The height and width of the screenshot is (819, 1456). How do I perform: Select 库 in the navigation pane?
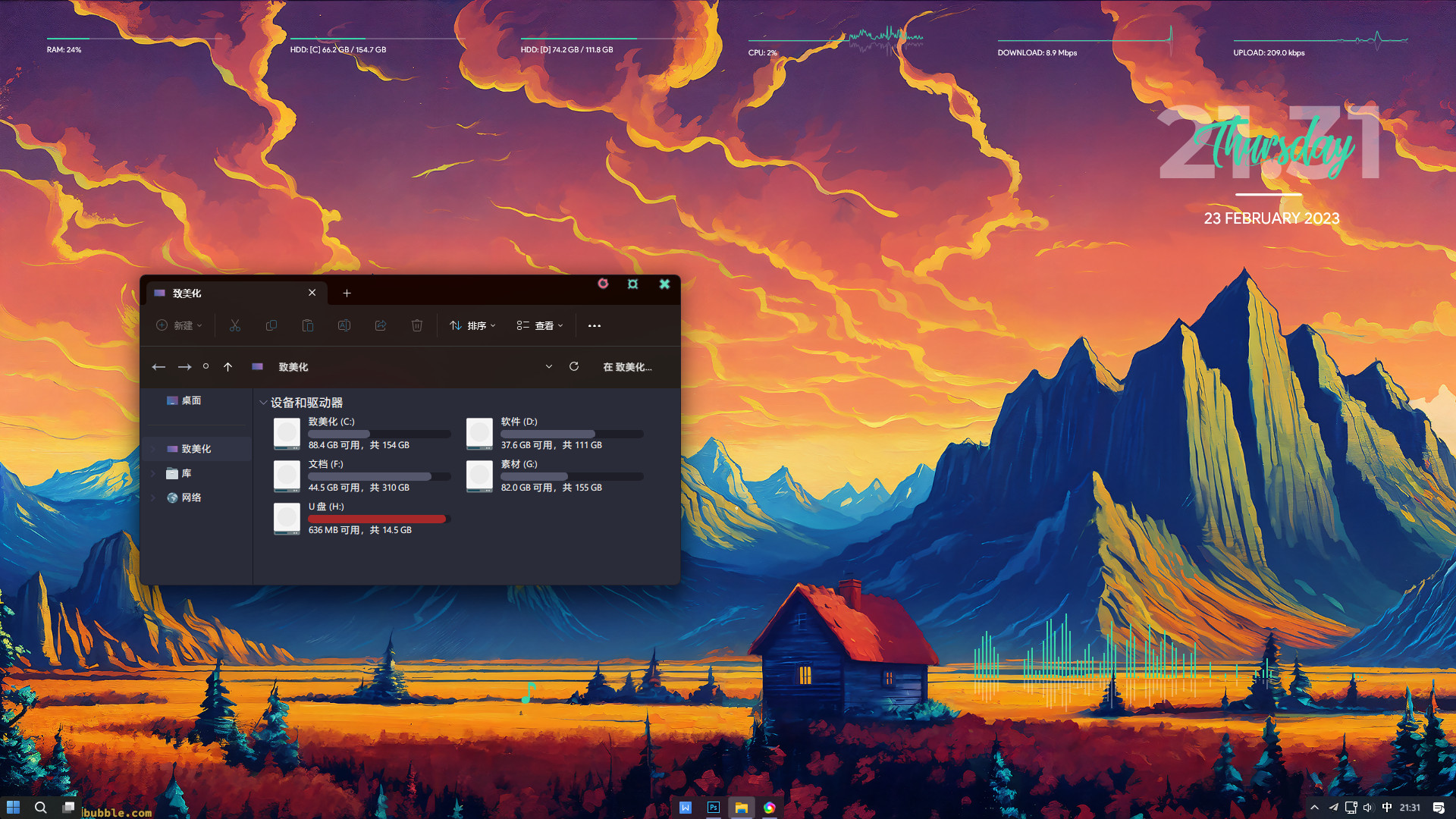click(x=187, y=473)
